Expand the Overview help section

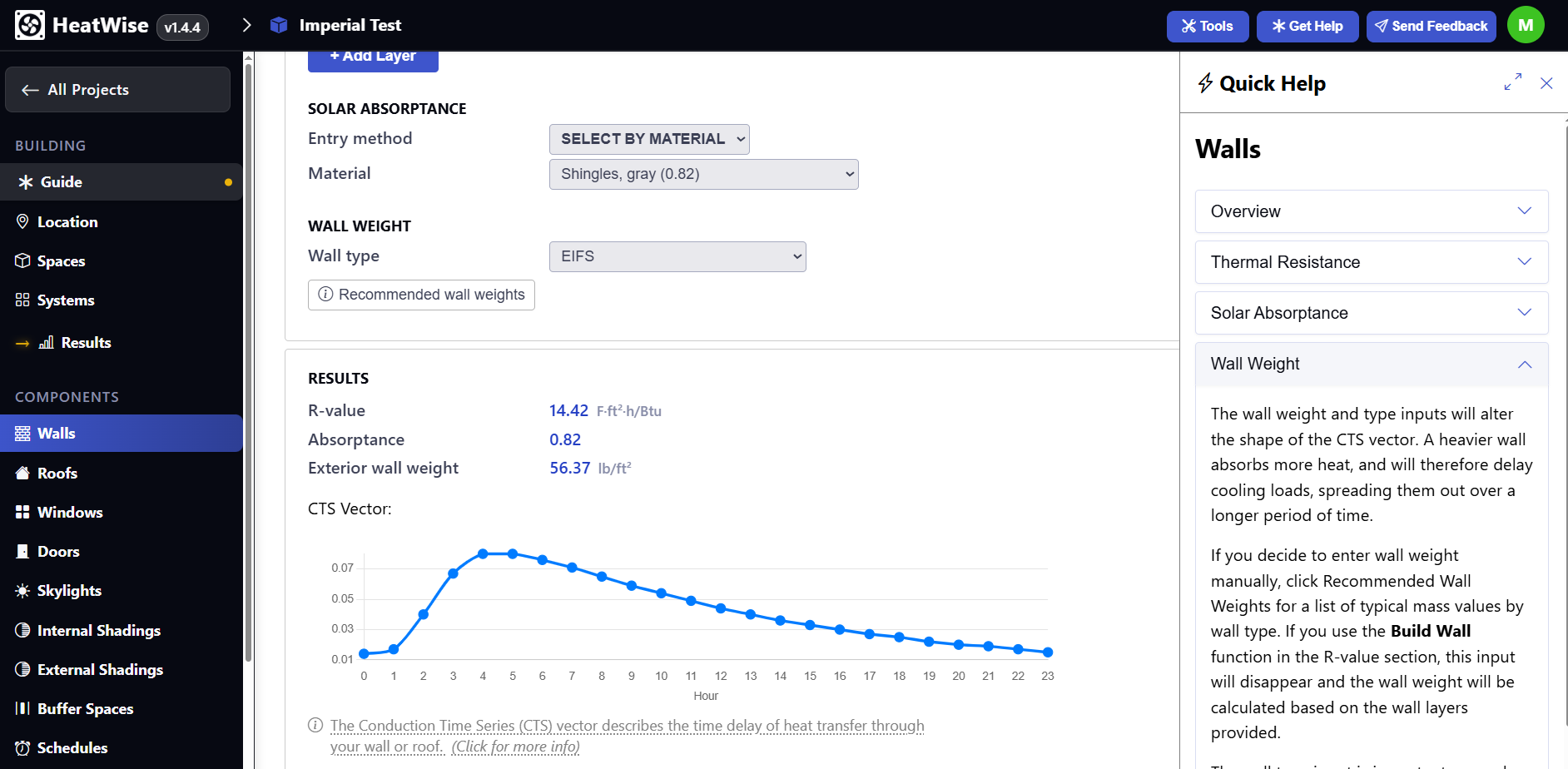pyautogui.click(x=1371, y=211)
